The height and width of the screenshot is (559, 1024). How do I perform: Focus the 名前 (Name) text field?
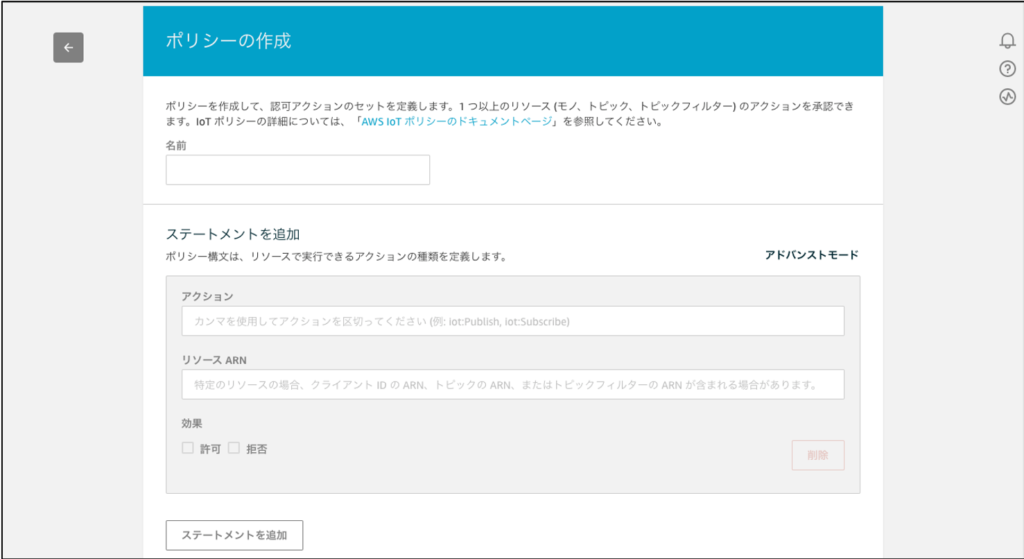(x=297, y=170)
